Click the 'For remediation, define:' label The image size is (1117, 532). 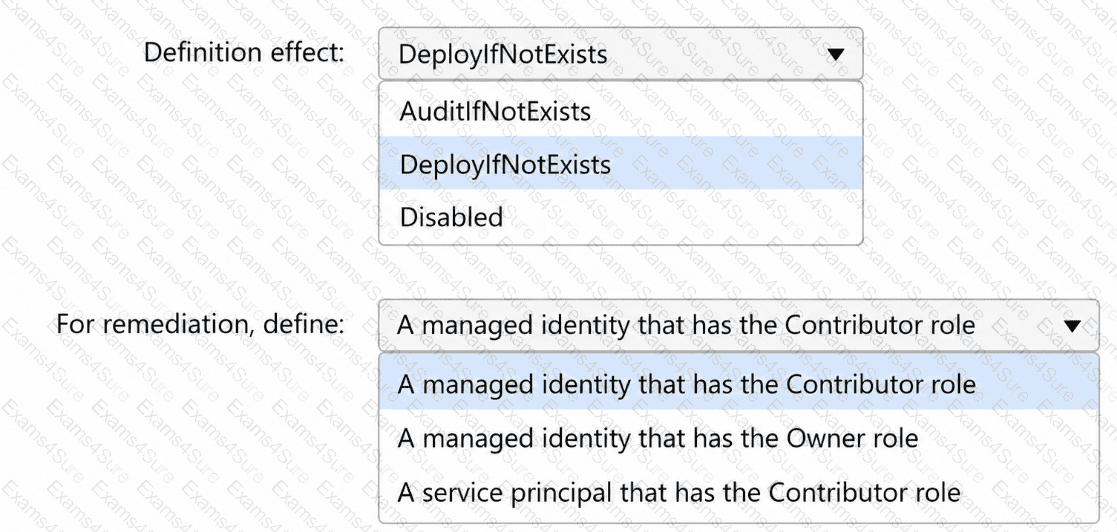point(200,324)
